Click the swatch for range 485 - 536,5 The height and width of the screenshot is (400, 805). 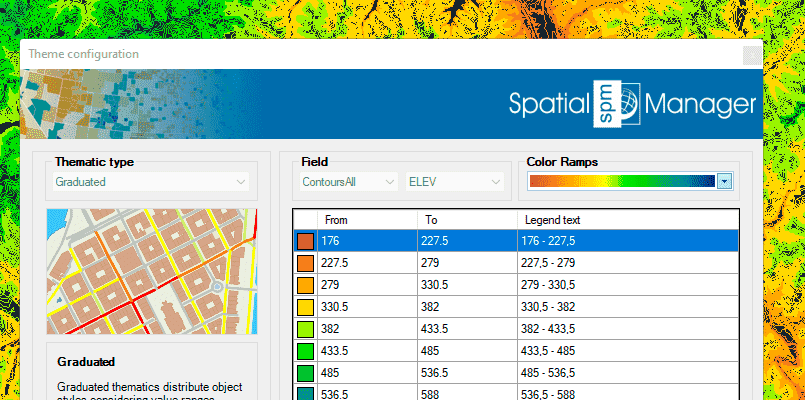coord(306,373)
